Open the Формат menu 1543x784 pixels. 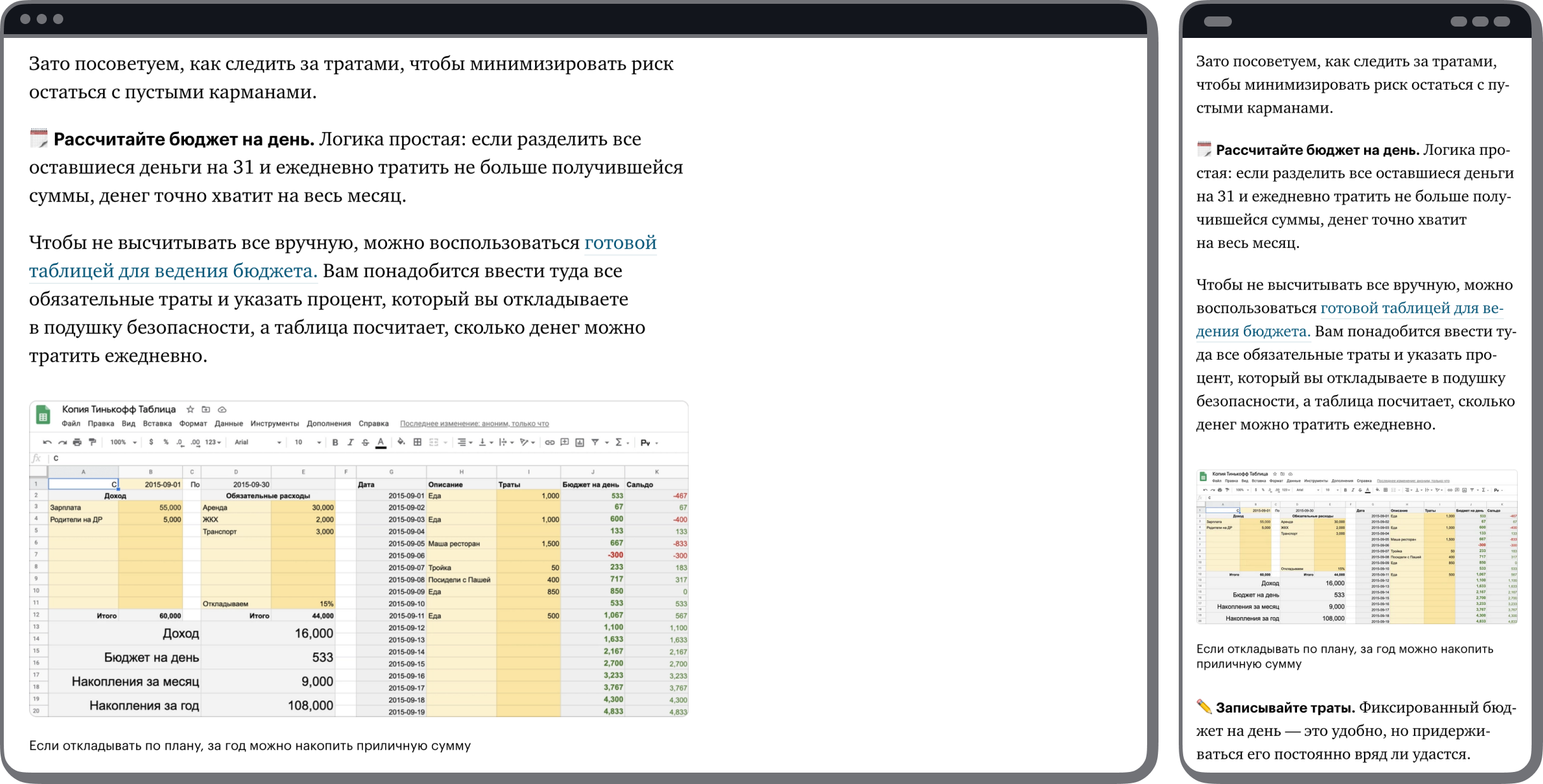pos(193,424)
